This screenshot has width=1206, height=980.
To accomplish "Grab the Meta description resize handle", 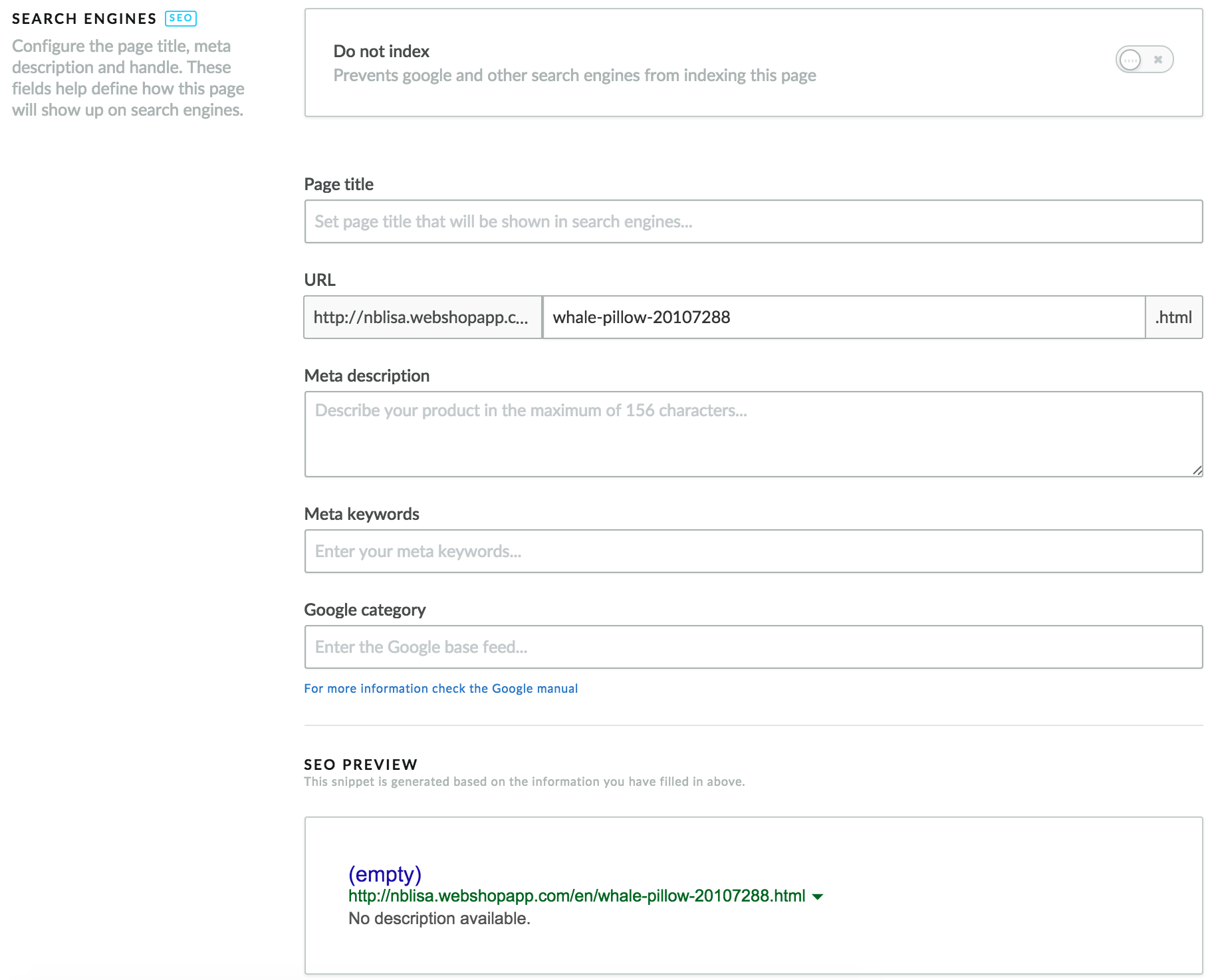I will pos(1197,470).
